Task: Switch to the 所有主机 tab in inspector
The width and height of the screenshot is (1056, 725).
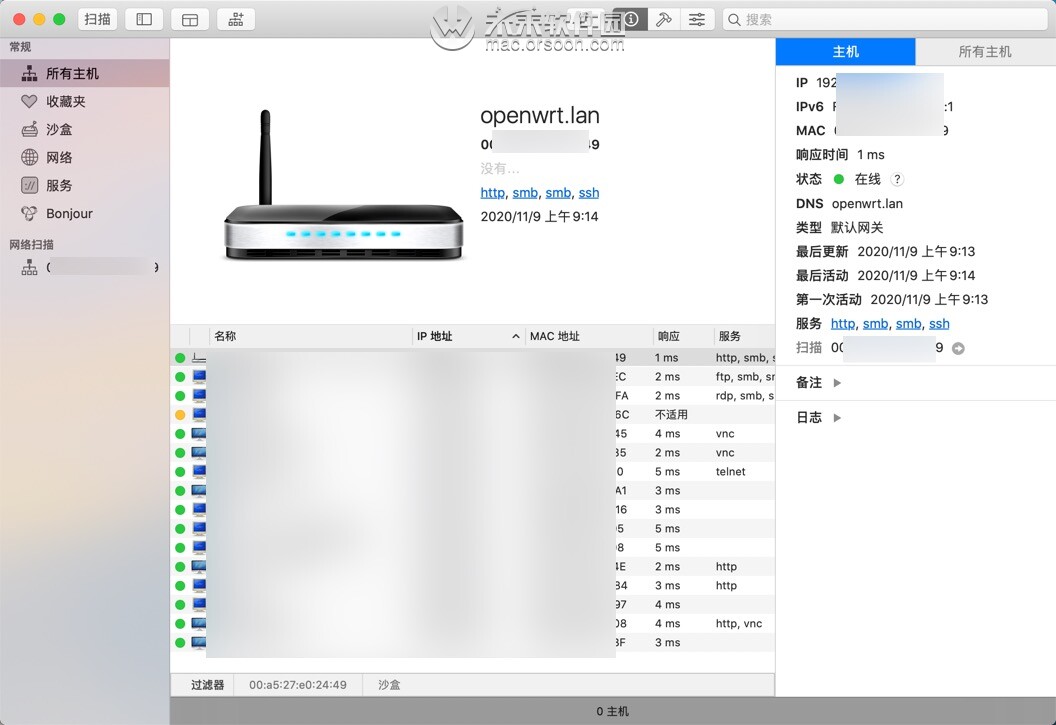Action: point(985,52)
